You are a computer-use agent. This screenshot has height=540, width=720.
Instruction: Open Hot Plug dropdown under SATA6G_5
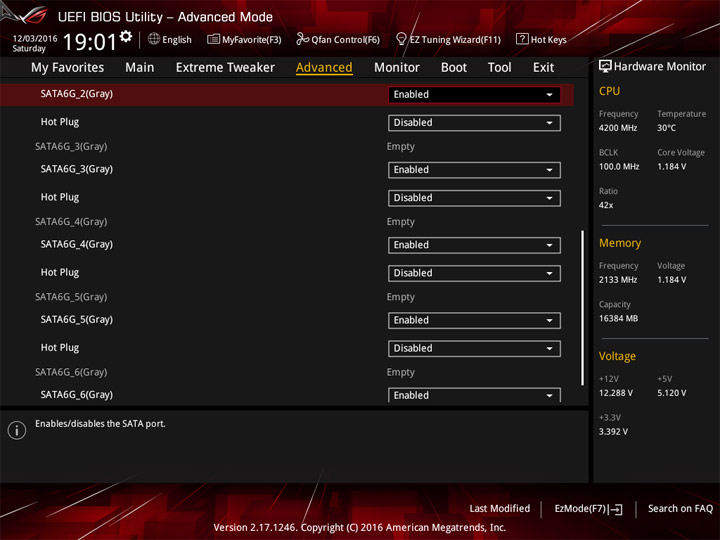point(474,349)
